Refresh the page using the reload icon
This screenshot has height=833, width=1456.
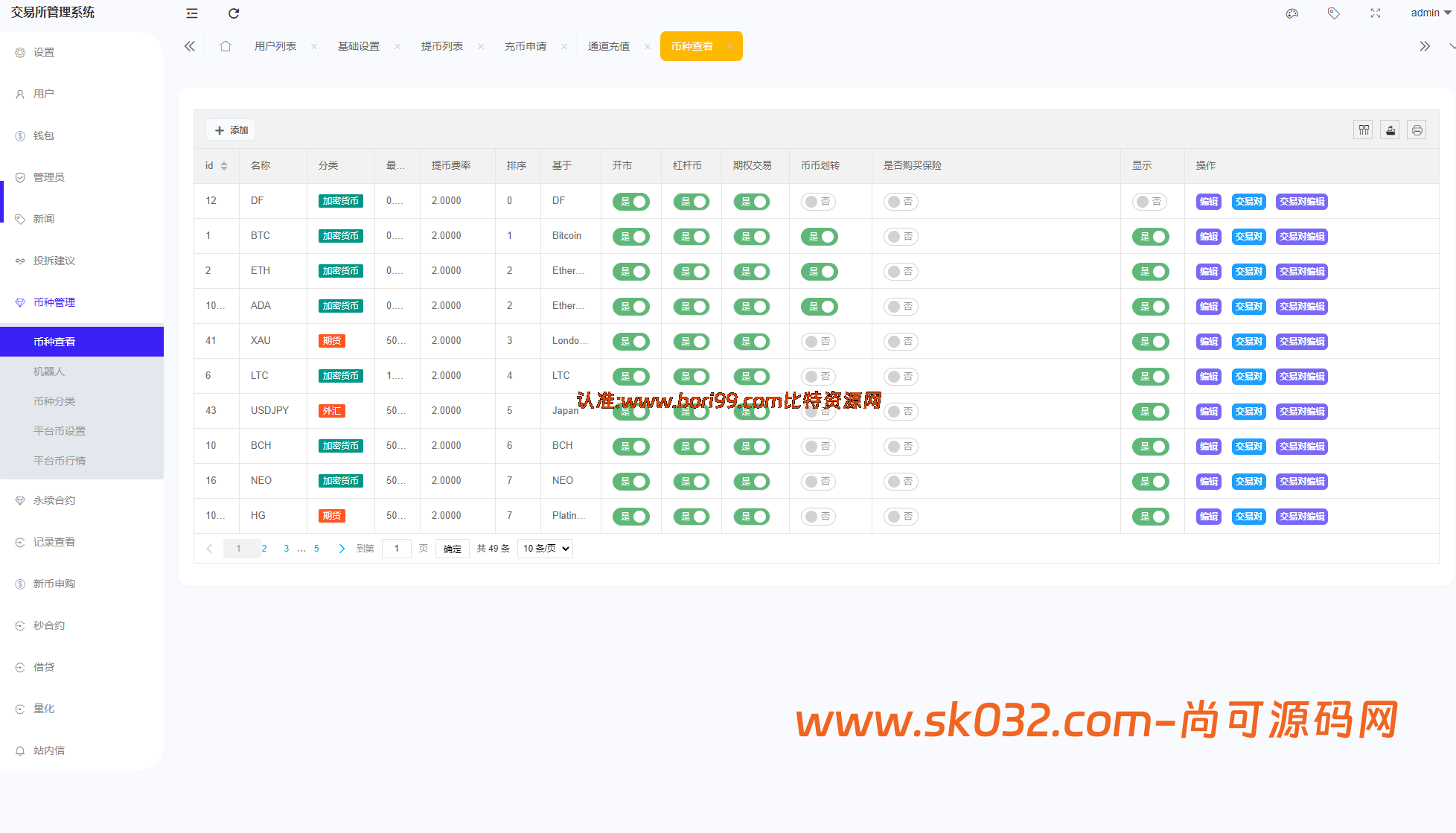233,13
